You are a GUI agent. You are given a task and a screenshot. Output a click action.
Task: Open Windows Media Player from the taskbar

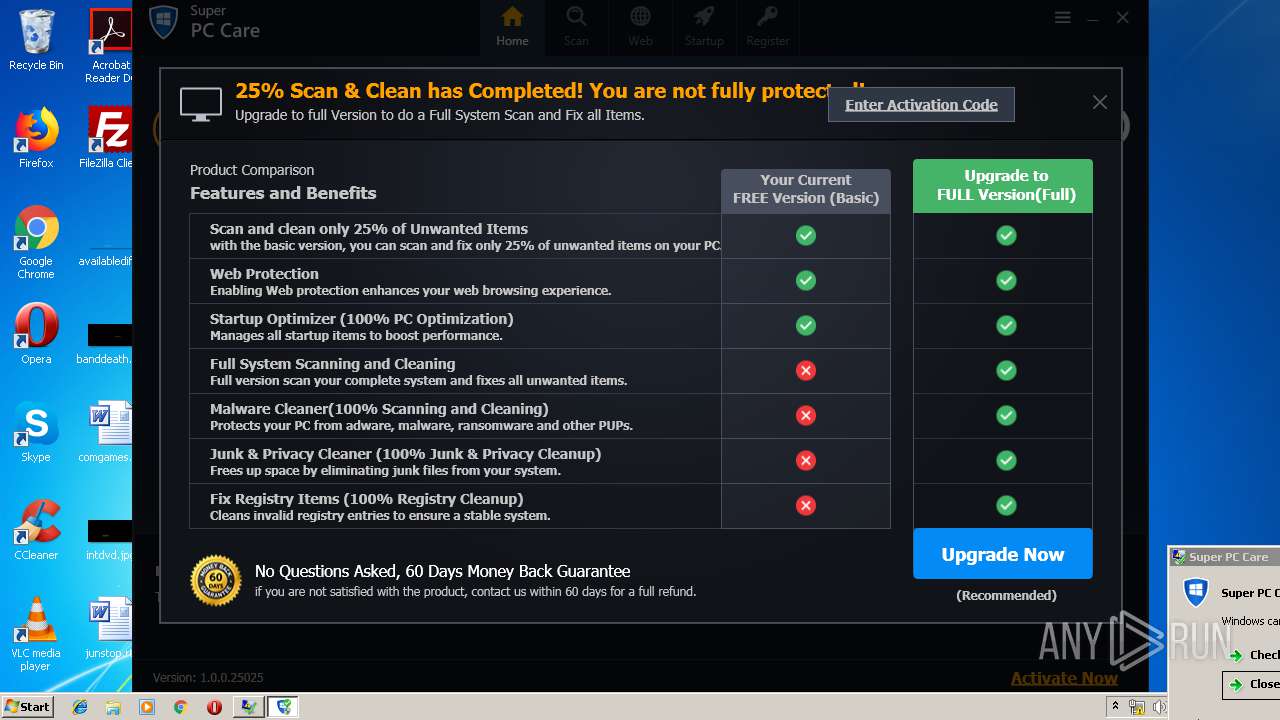pyautogui.click(x=147, y=707)
